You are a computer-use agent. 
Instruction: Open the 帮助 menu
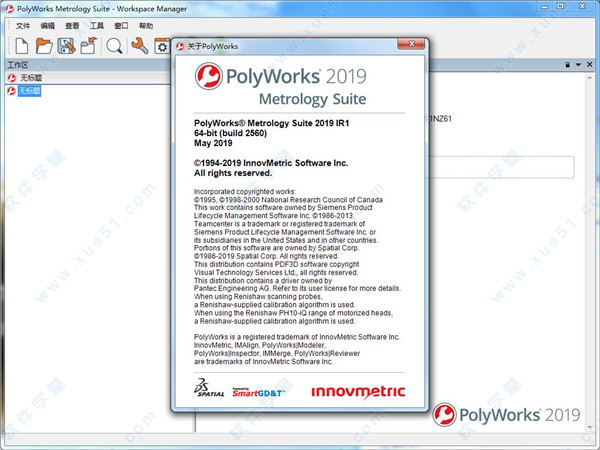(x=146, y=26)
